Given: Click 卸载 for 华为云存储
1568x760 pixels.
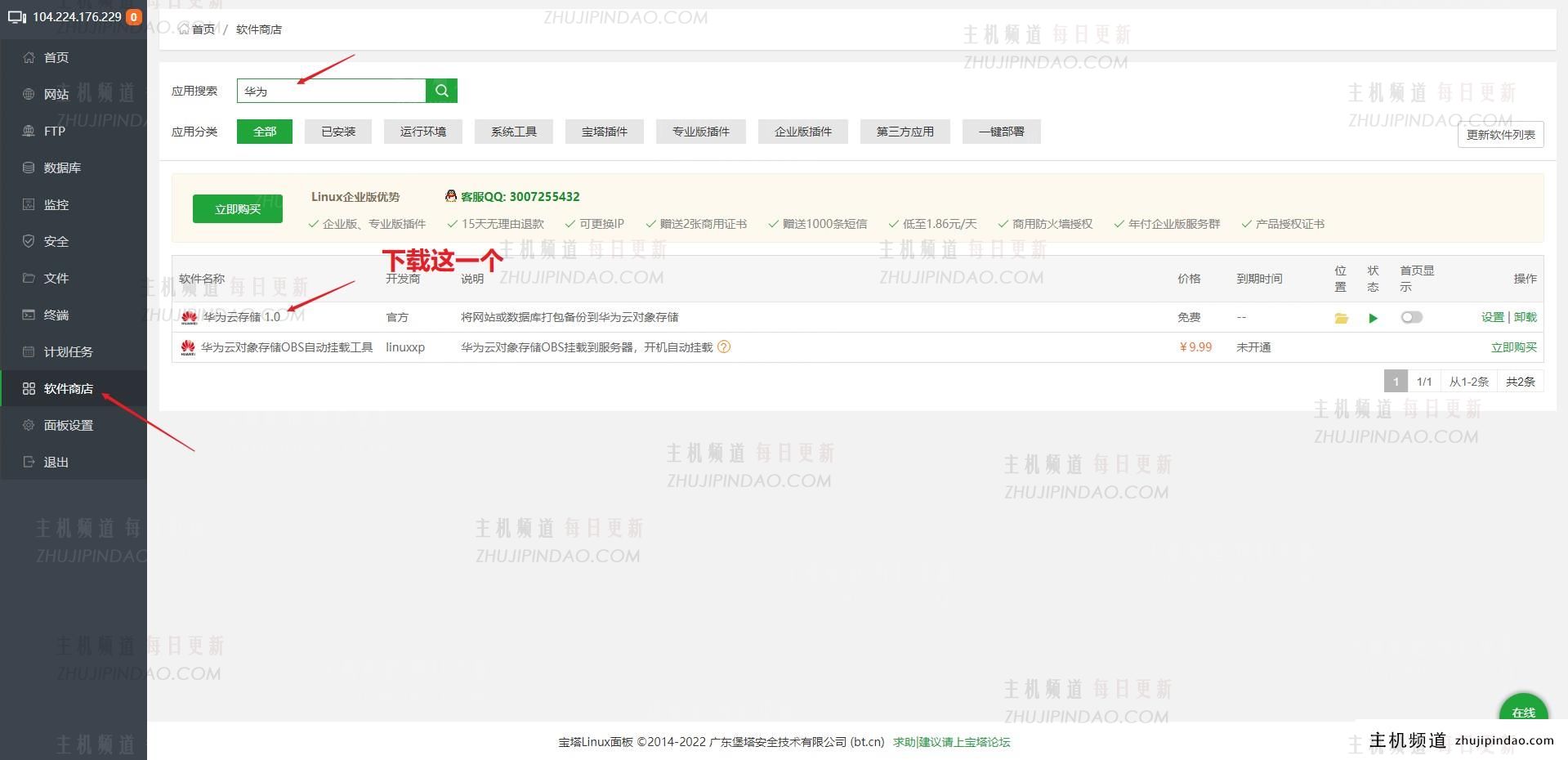Looking at the screenshot, I should coord(1526,317).
